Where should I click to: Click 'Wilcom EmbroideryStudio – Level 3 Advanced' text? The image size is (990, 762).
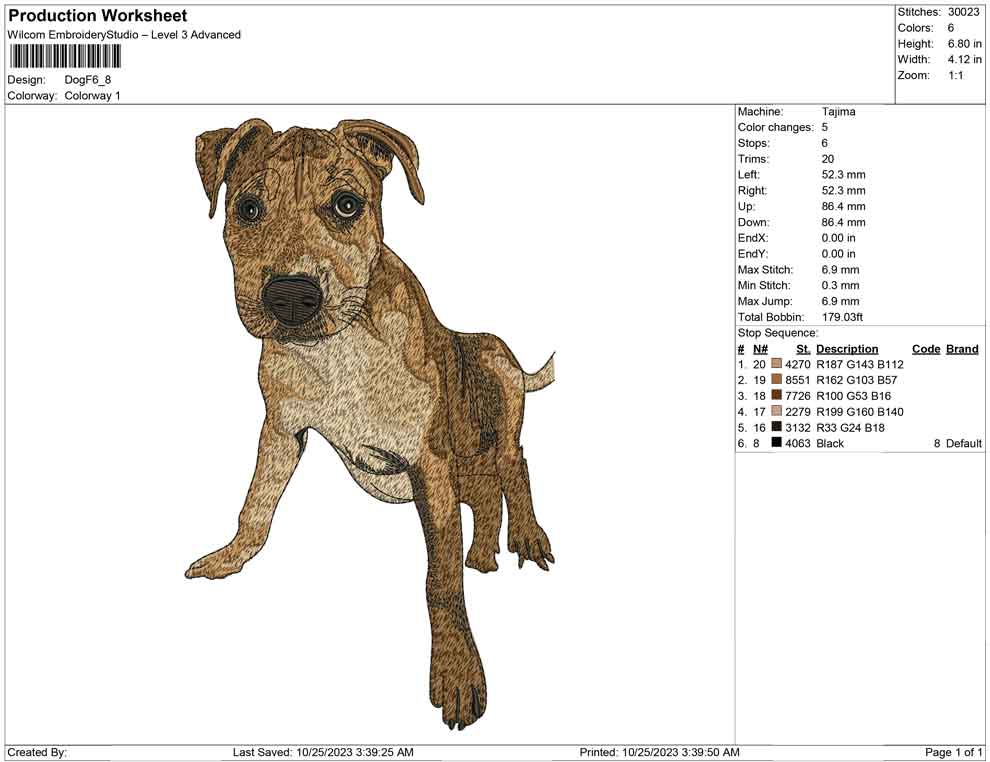(124, 35)
